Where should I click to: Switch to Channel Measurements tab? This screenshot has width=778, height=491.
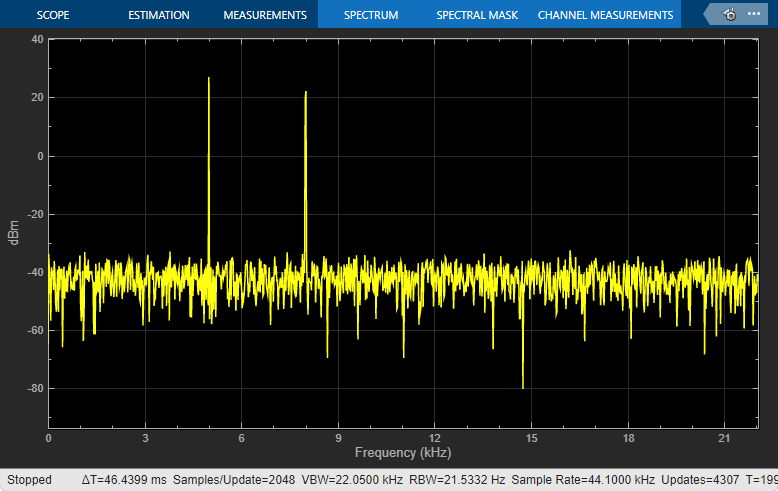(605, 15)
